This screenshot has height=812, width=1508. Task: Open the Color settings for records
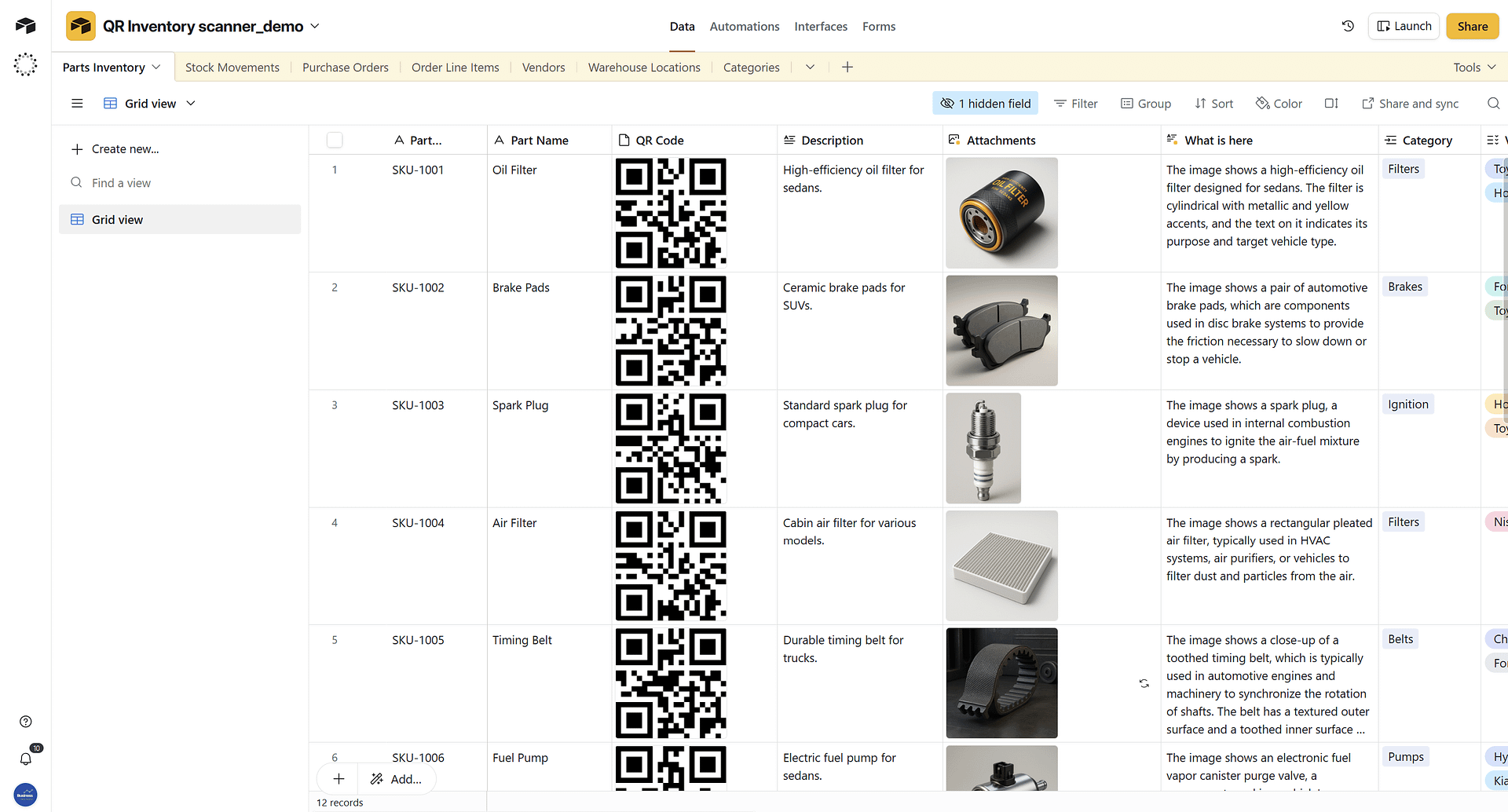(x=1278, y=103)
